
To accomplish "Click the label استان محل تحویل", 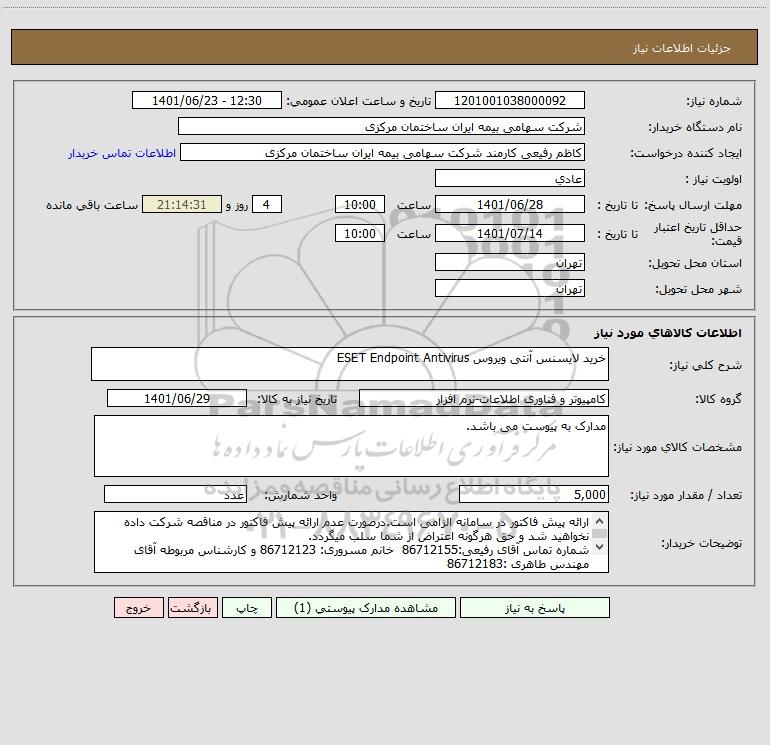I will tap(695, 263).
